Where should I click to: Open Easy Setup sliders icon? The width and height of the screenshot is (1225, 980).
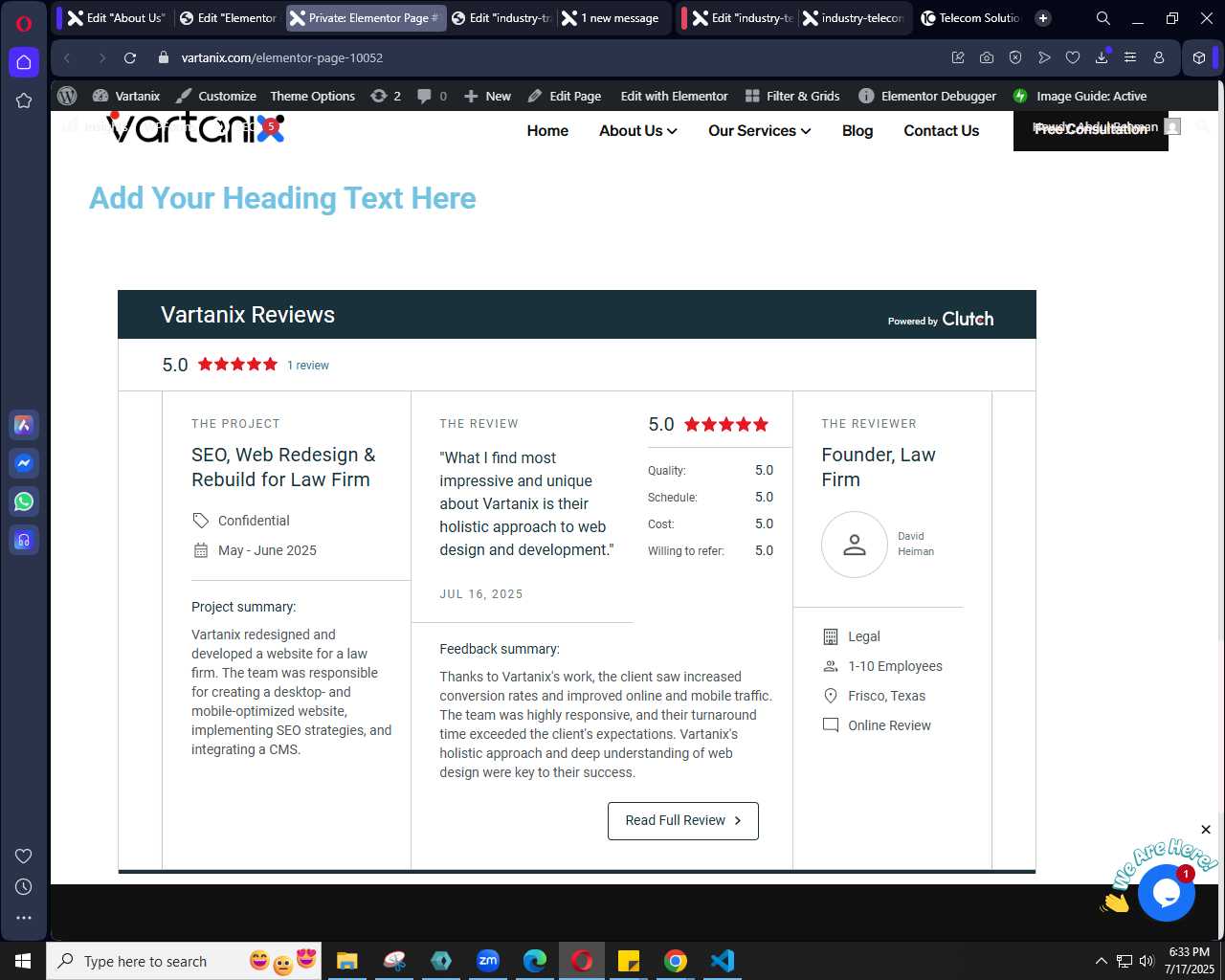click(1130, 57)
